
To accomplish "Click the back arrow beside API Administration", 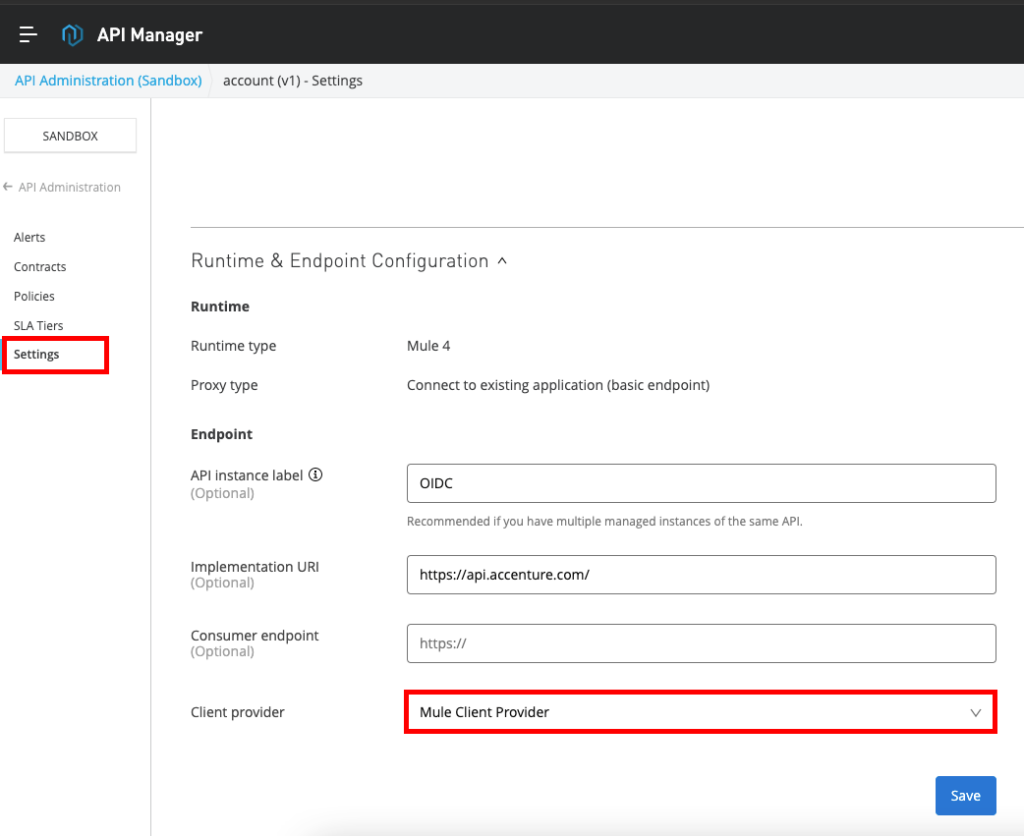I will coord(8,187).
